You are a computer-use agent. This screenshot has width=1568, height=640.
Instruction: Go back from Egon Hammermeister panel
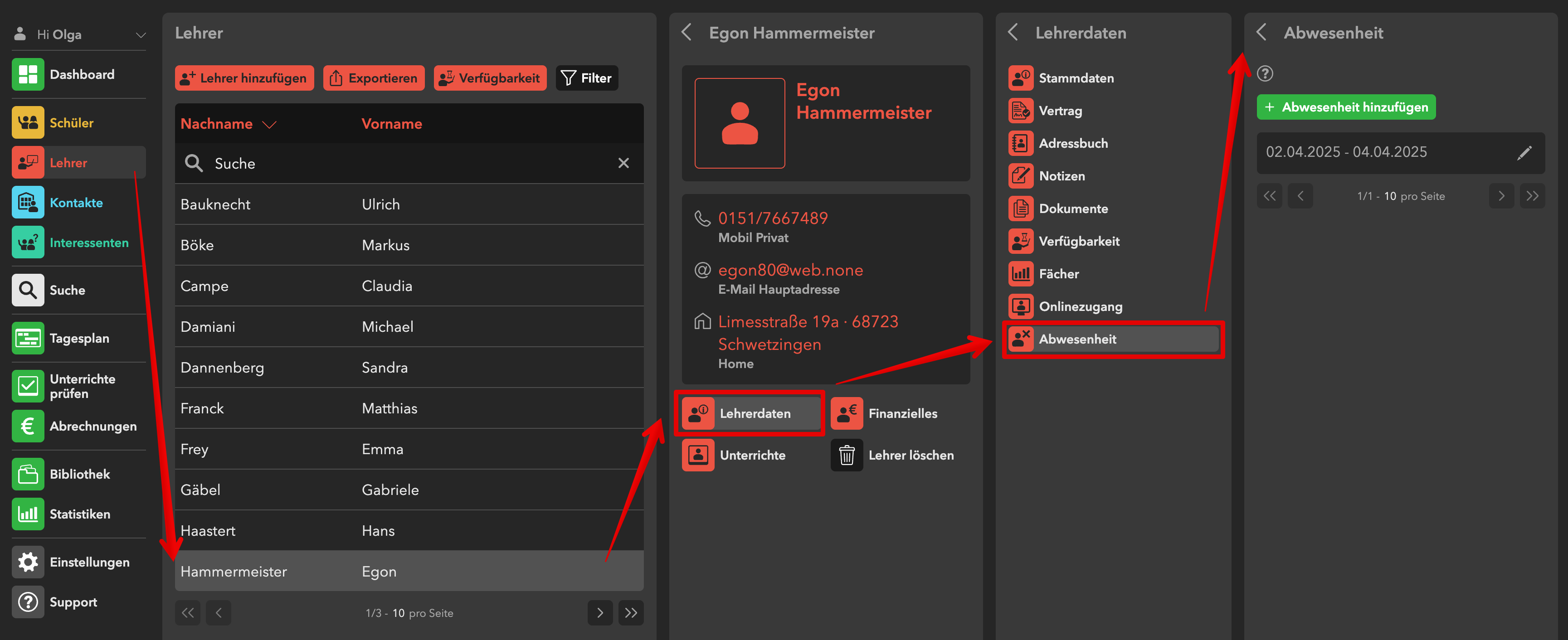coord(687,32)
